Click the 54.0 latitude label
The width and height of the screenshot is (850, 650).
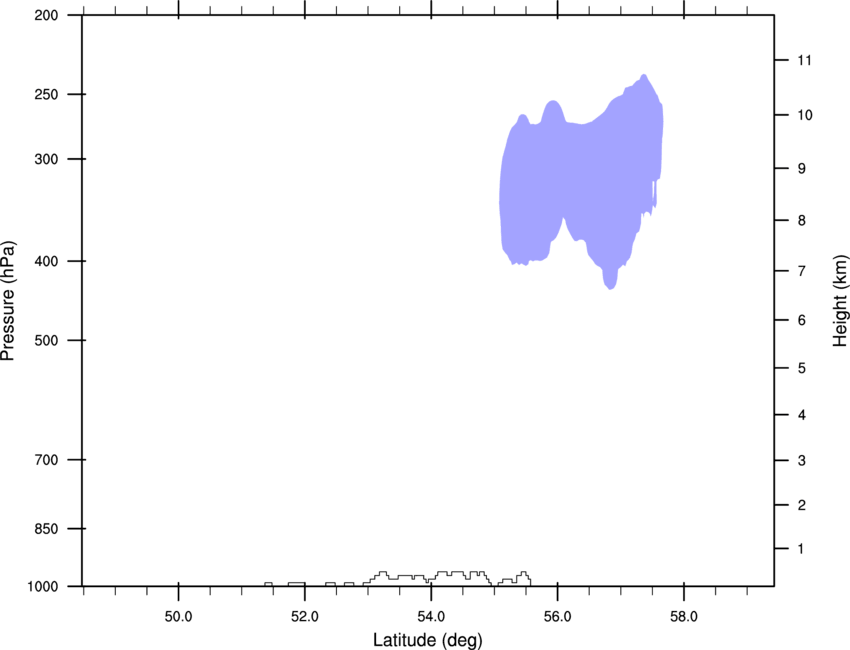click(x=431, y=616)
